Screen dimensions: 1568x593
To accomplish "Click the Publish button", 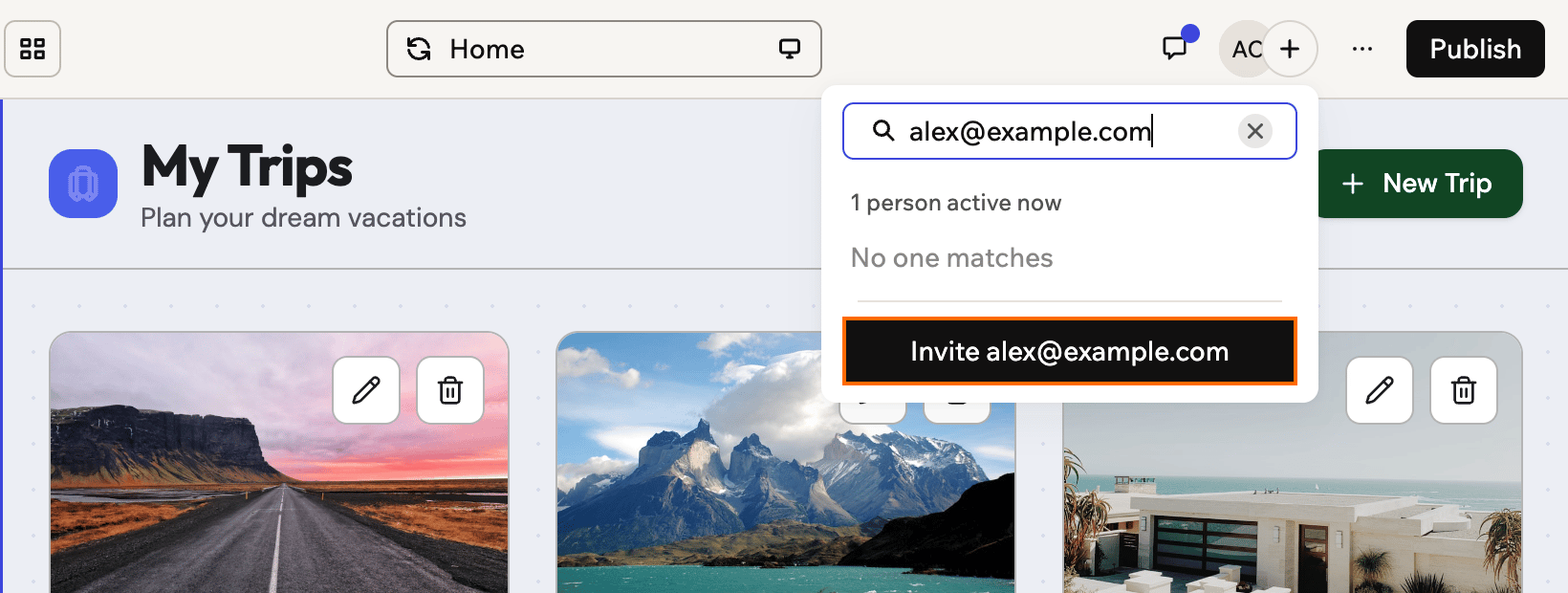I will [1475, 49].
